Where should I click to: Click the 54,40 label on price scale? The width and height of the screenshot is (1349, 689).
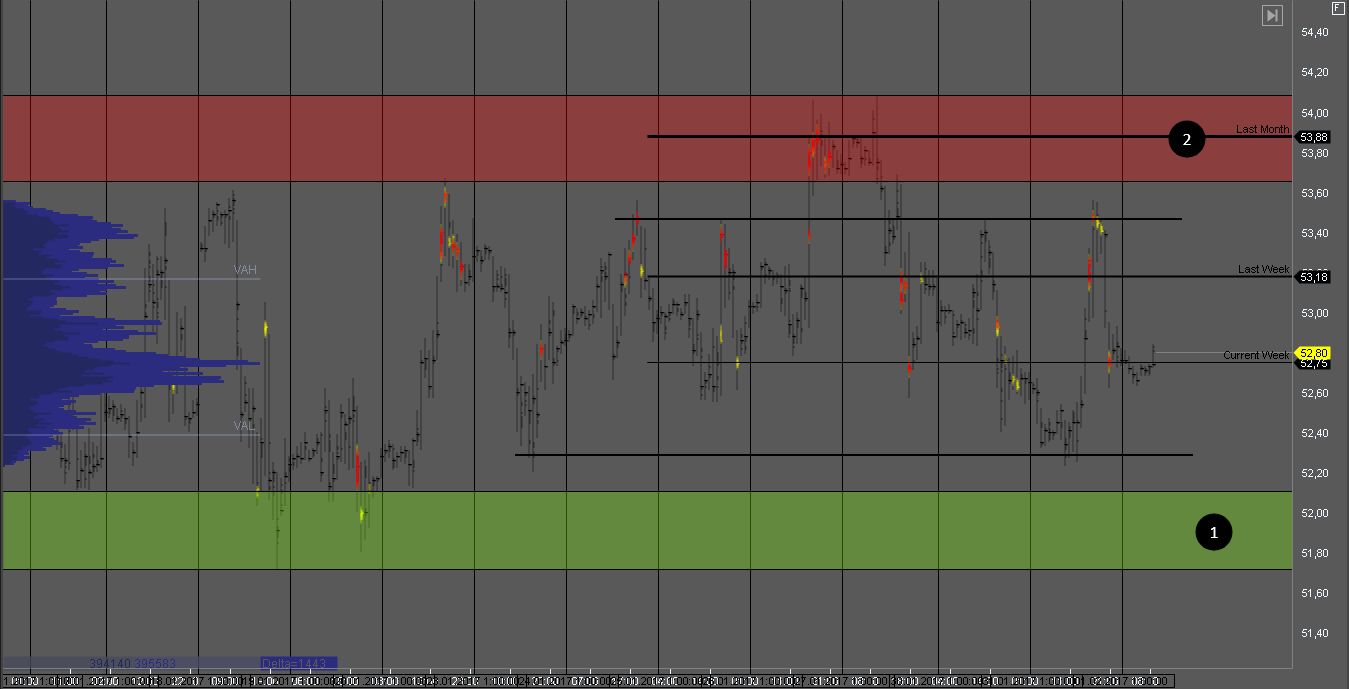pyautogui.click(x=1314, y=32)
